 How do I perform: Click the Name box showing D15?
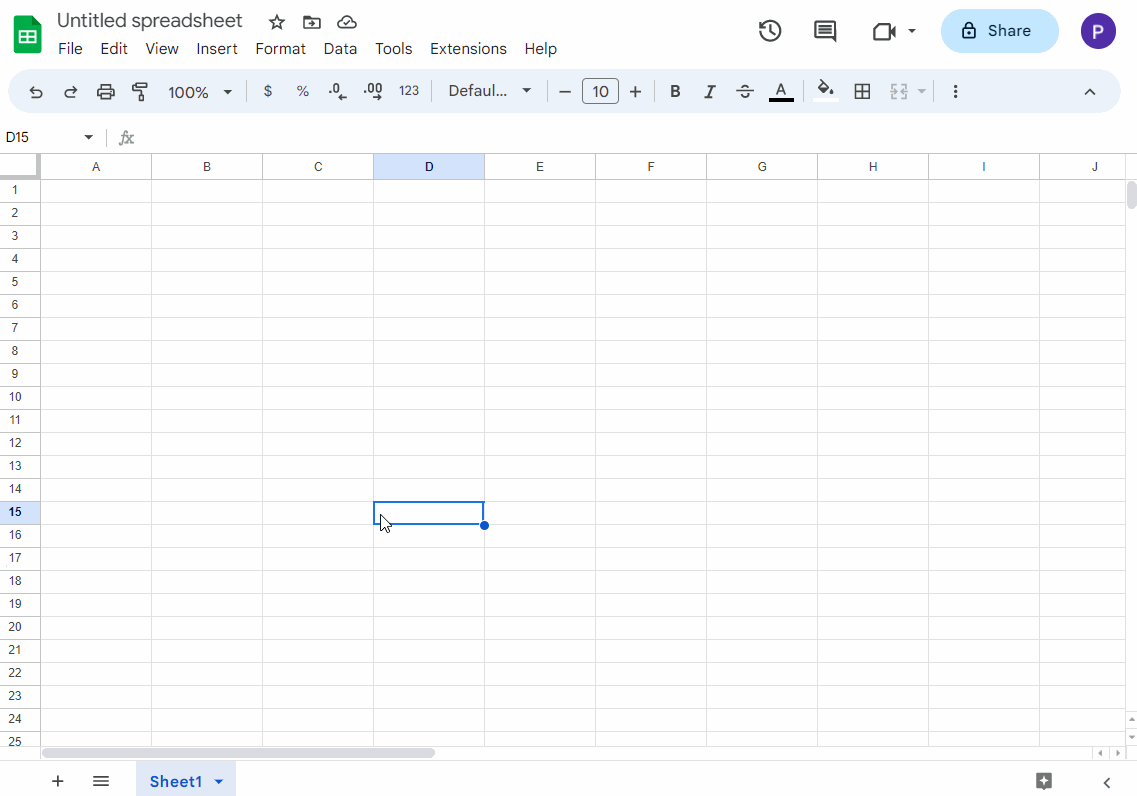(x=42, y=137)
